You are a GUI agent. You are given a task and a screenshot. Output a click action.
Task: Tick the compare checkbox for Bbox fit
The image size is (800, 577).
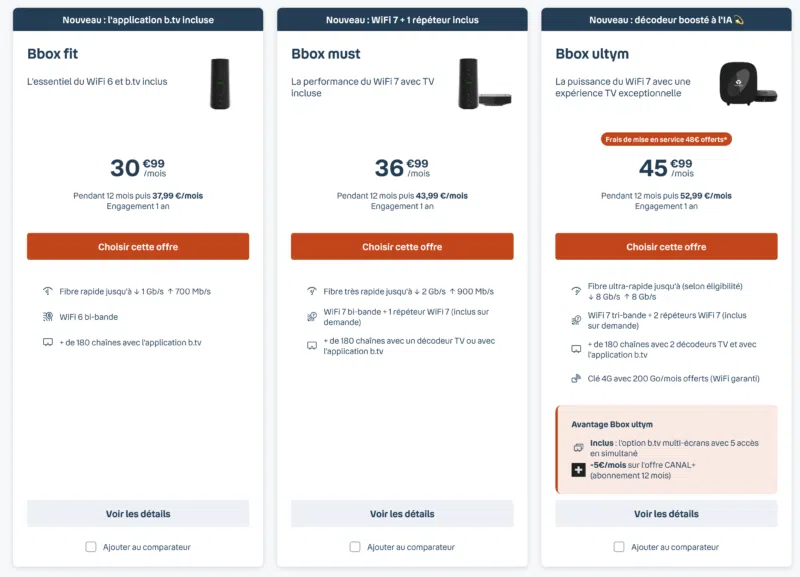coord(91,547)
